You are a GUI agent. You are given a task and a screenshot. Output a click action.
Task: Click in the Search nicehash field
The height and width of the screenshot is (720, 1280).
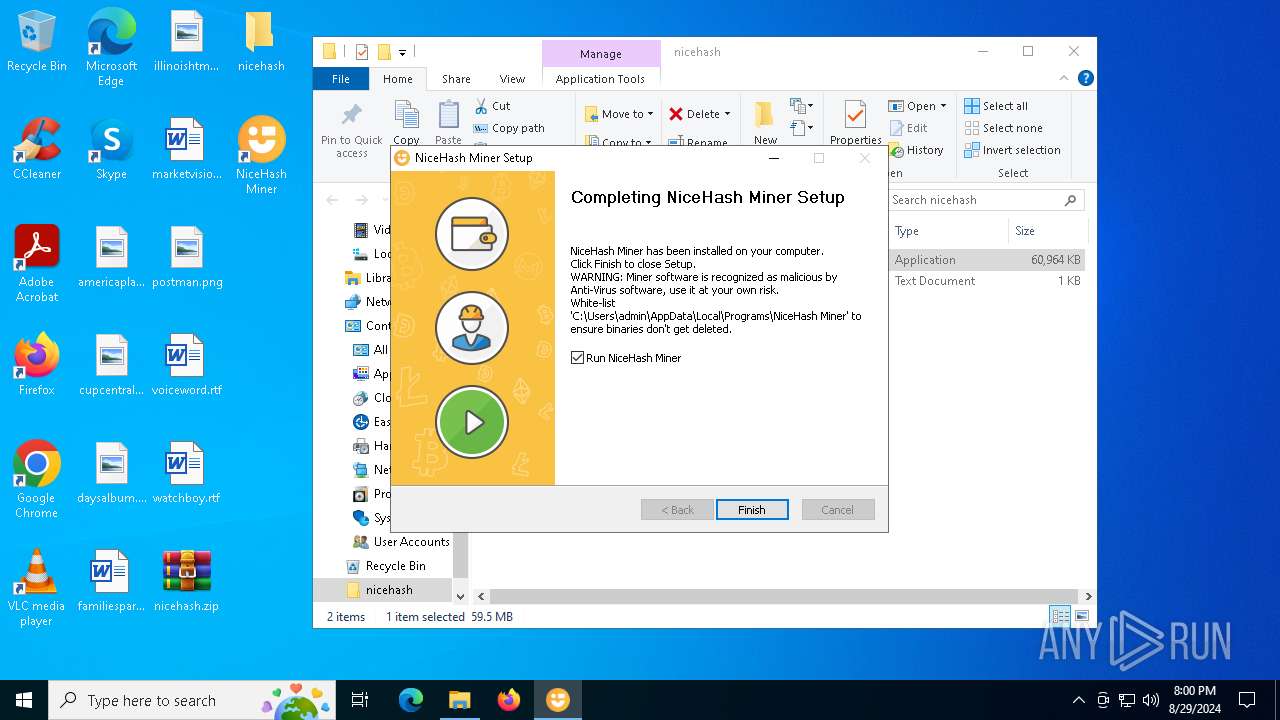click(x=986, y=200)
